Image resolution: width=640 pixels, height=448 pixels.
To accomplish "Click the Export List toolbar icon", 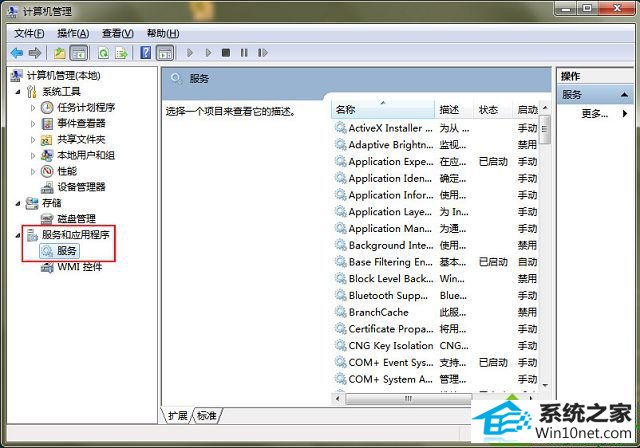I will coord(121,53).
